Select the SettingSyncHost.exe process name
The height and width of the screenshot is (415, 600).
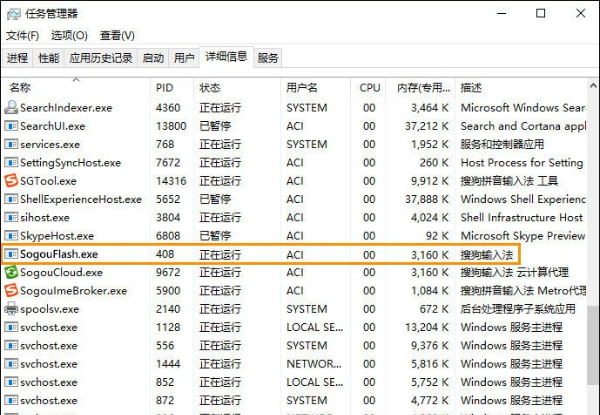(x=70, y=163)
